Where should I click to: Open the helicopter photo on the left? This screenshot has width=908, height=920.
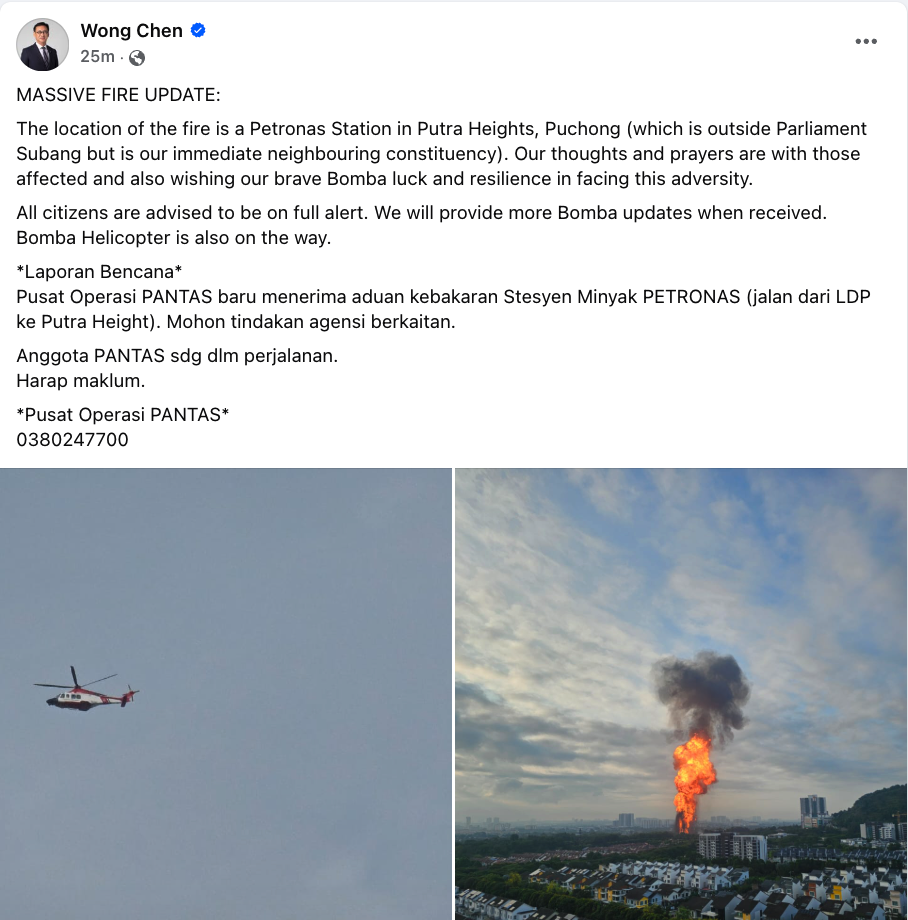pyautogui.click(x=226, y=694)
